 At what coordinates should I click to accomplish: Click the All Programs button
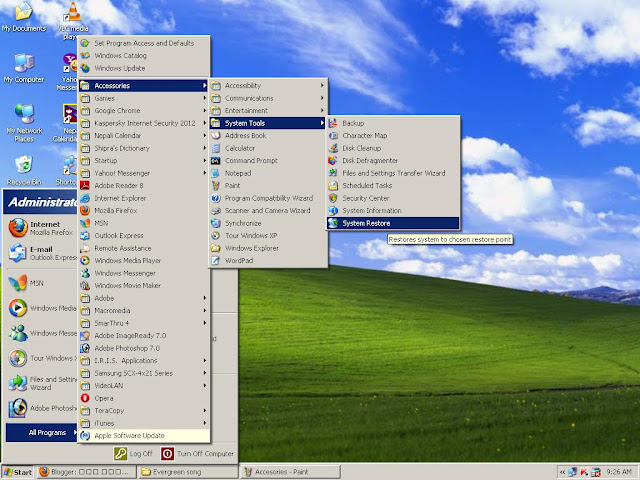pyautogui.click(x=42, y=433)
